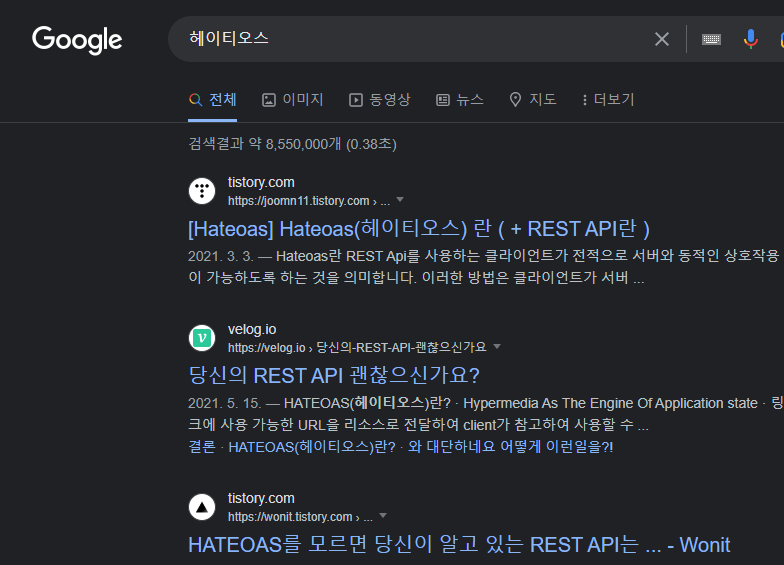Select the 전체 search tab
This screenshot has height=565, width=784.
pyautogui.click(x=212, y=100)
